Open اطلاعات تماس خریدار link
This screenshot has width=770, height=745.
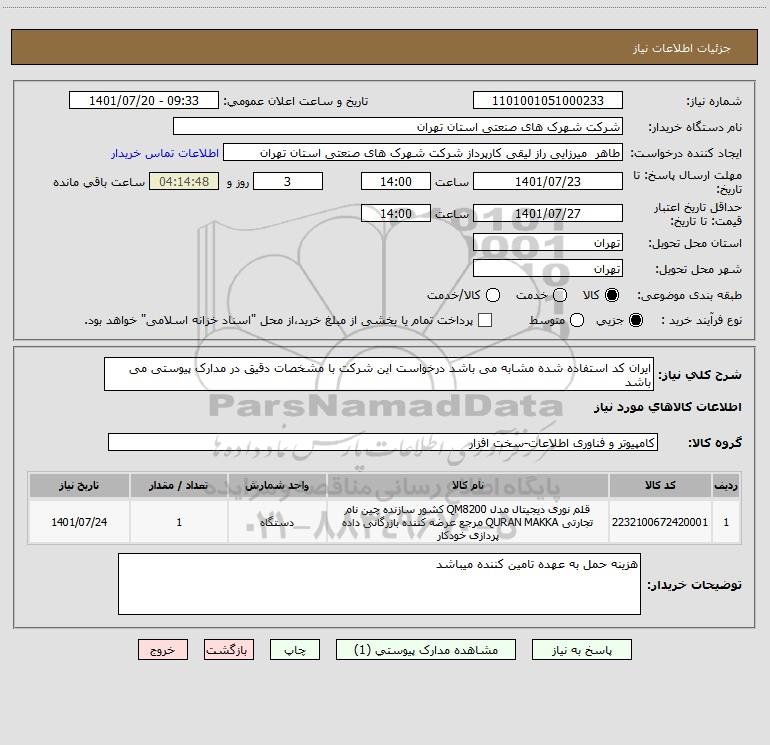tap(165, 153)
